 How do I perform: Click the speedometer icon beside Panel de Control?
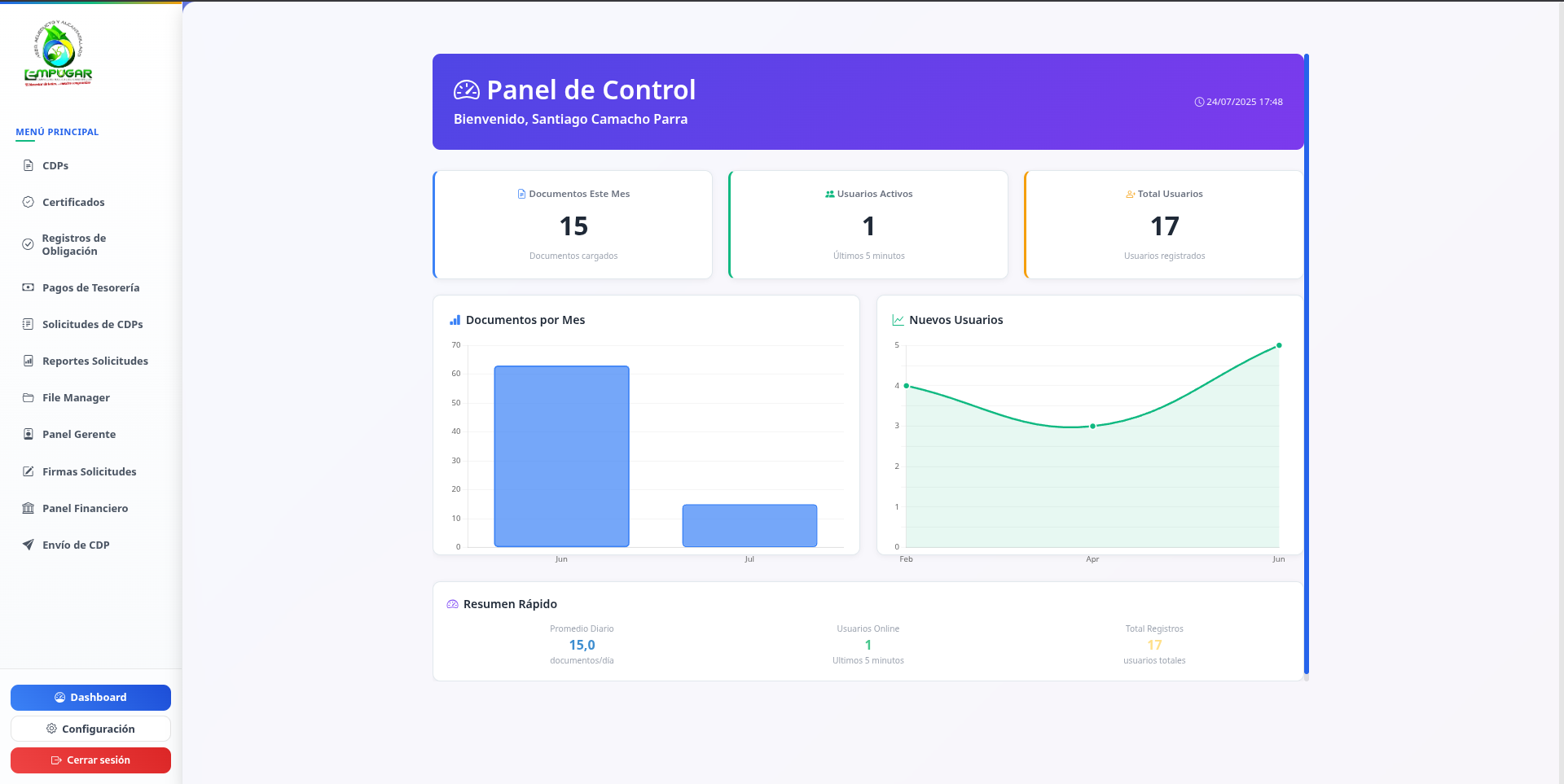tap(467, 90)
